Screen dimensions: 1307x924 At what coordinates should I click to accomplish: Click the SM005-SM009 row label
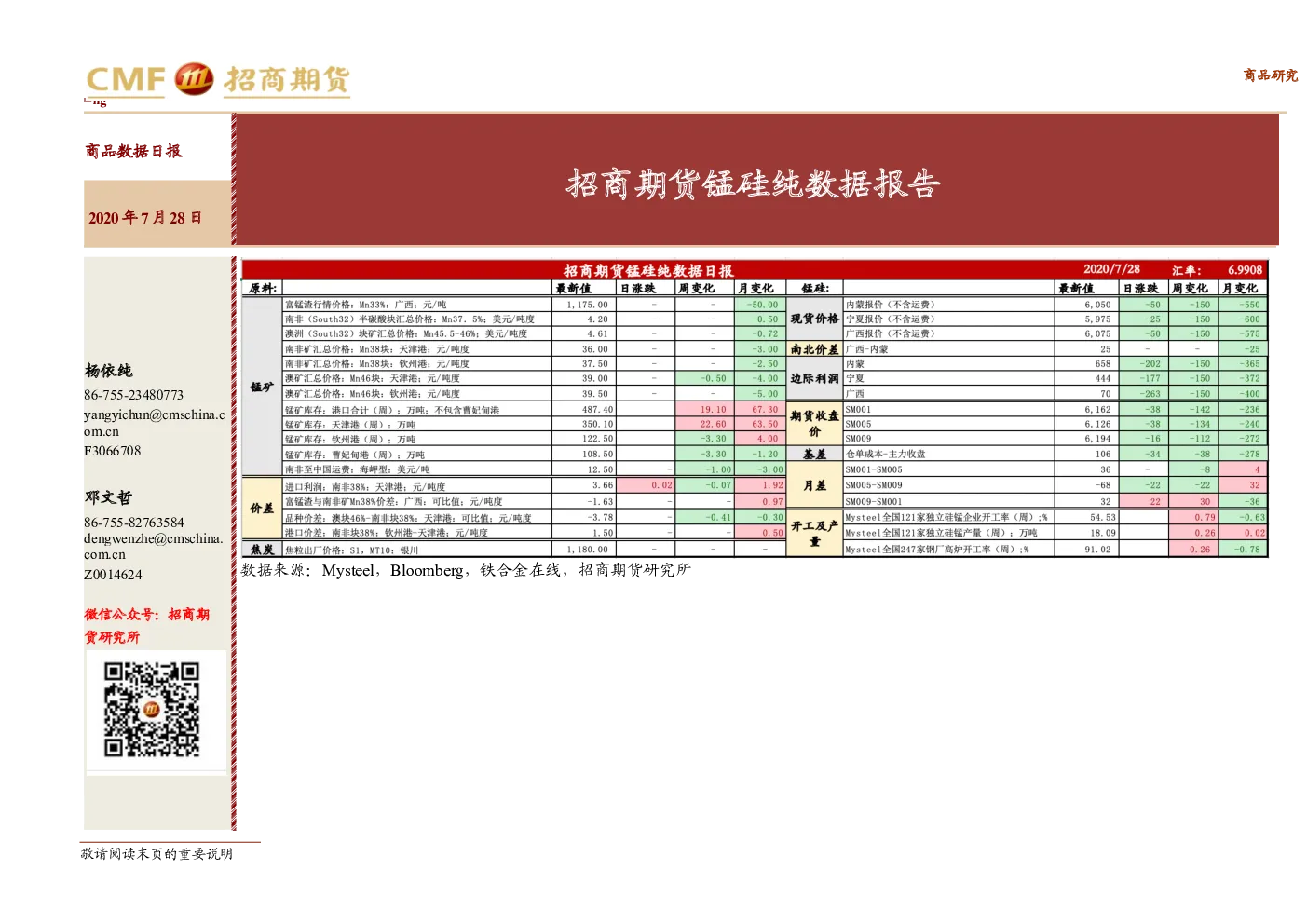874,485
